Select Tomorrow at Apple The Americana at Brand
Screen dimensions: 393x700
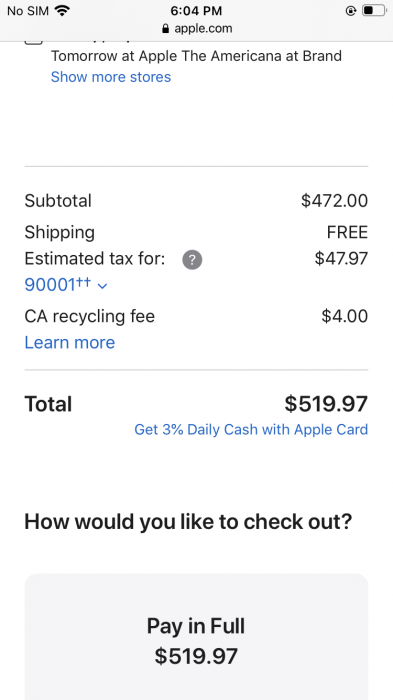coord(196,56)
